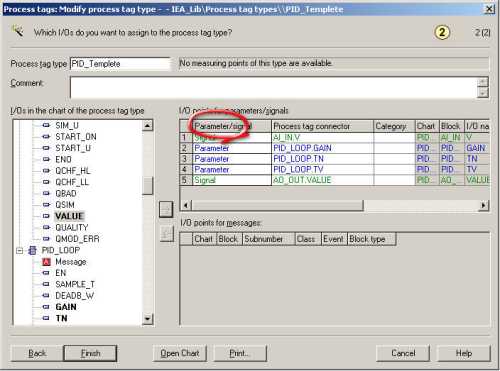Select the DEADB_W connector icon

(x=46, y=296)
